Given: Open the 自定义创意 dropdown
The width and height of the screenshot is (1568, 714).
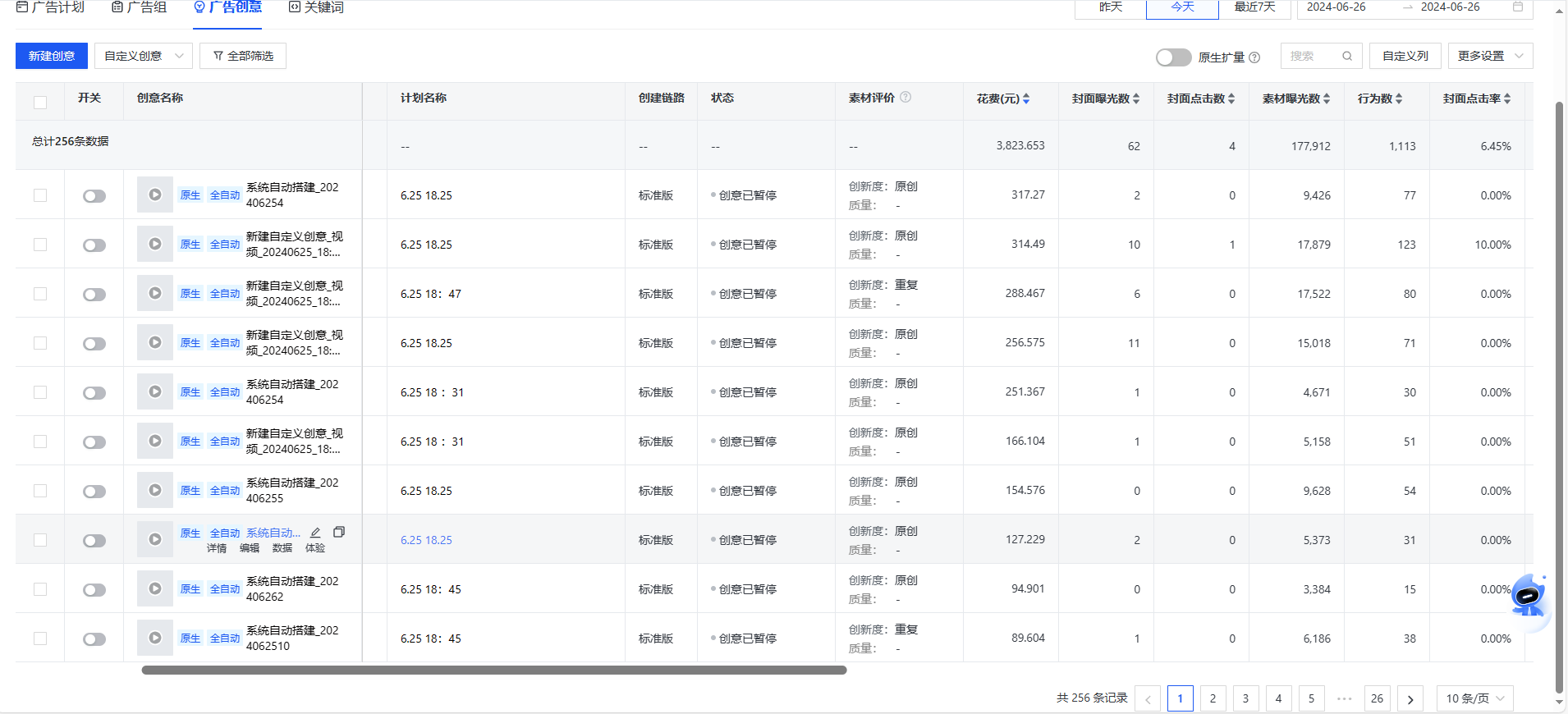Looking at the screenshot, I should coord(143,56).
